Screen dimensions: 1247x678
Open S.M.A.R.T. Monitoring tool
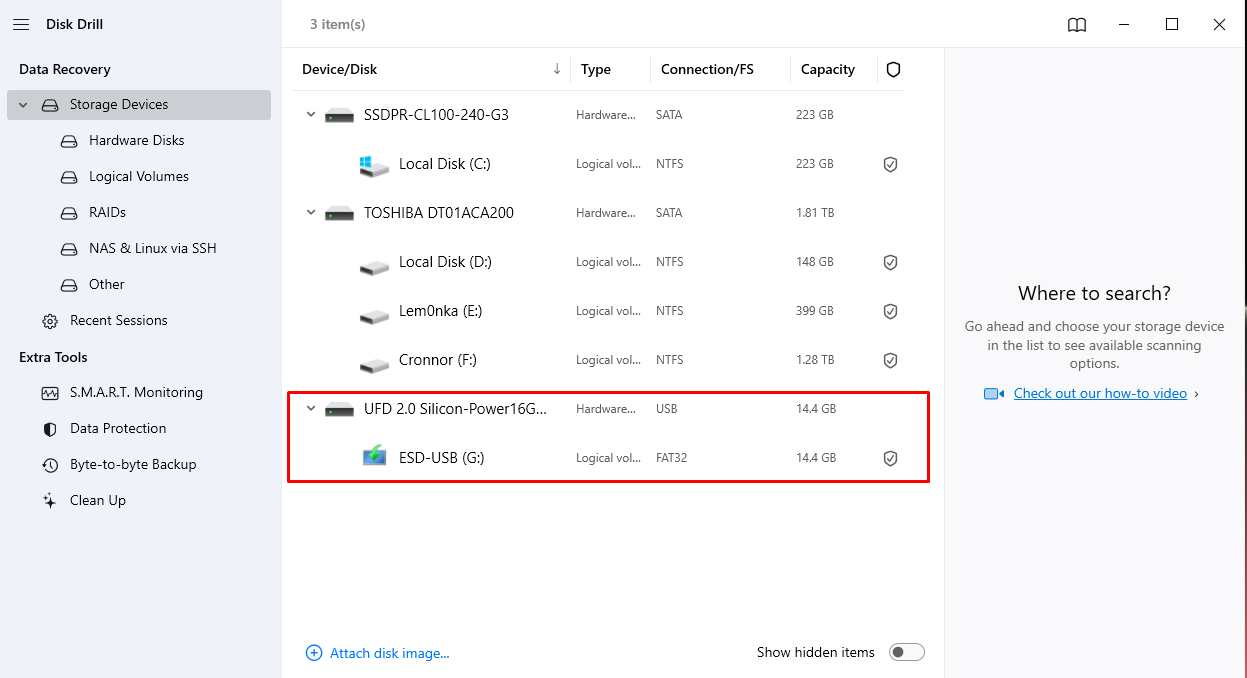click(x=136, y=393)
